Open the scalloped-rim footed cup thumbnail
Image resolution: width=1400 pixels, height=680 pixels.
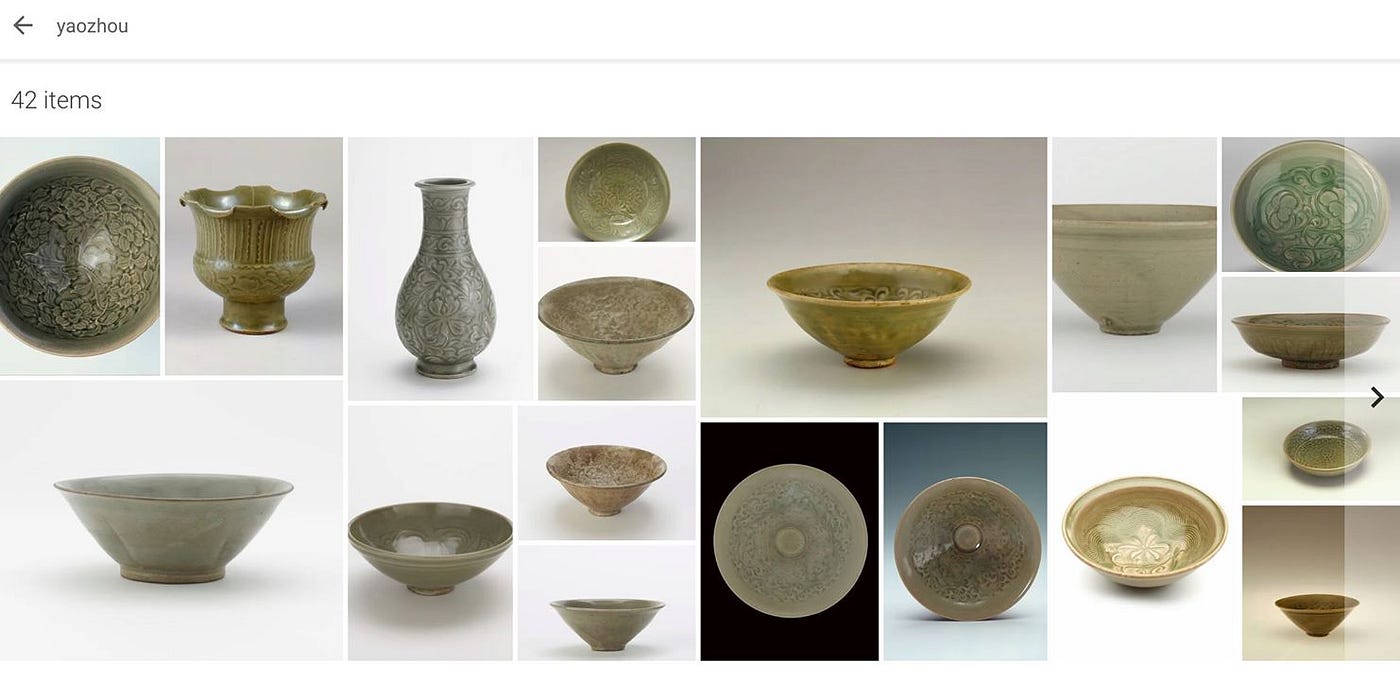pos(254,256)
